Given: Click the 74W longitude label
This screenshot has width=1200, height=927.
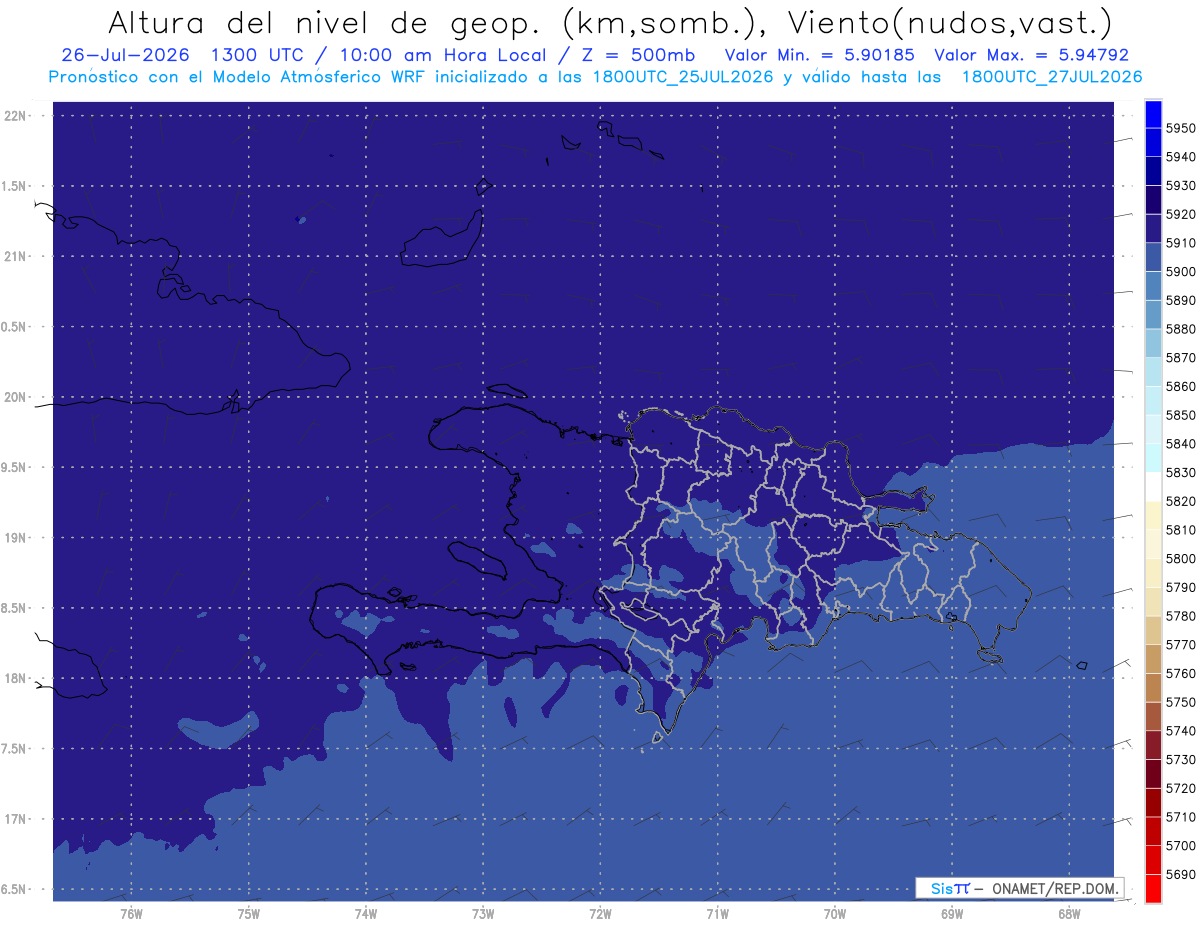Looking at the screenshot, I should pyautogui.click(x=365, y=913).
